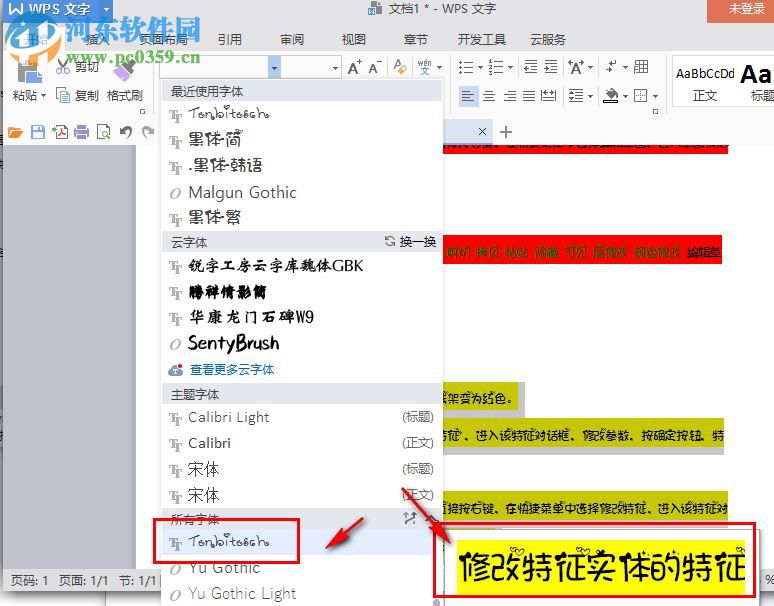Click 换一换 to refresh cloud fonts
The height and width of the screenshot is (606, 774).
pos(411,241)
